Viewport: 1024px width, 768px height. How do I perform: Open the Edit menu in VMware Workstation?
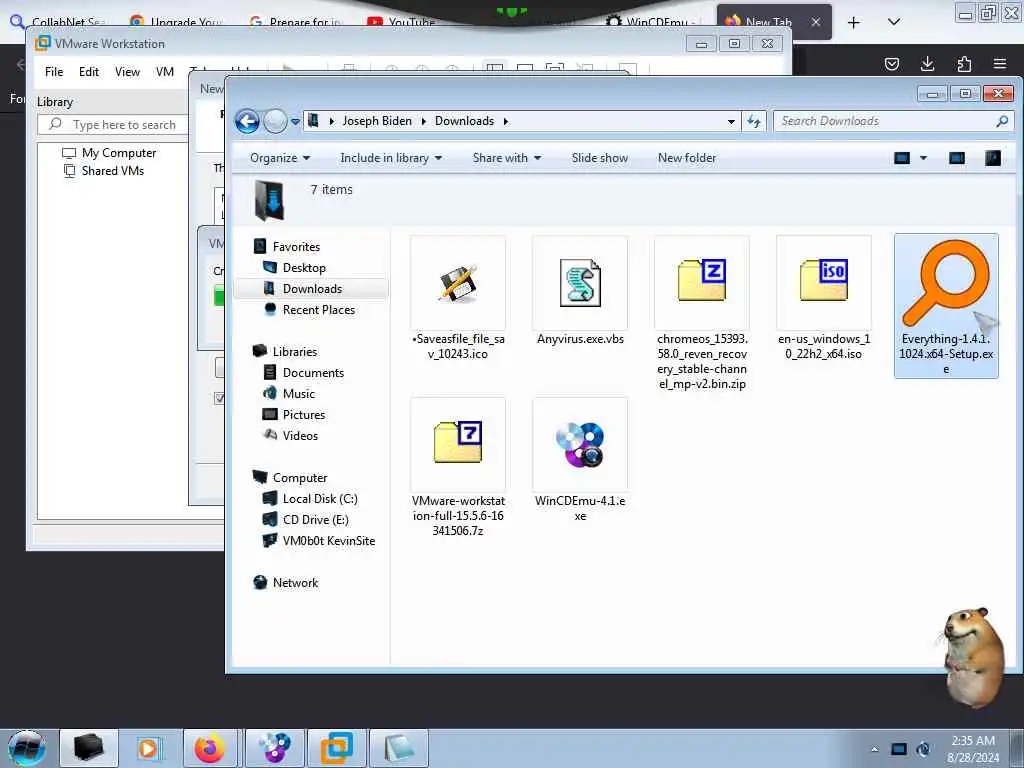click(89, 72)
